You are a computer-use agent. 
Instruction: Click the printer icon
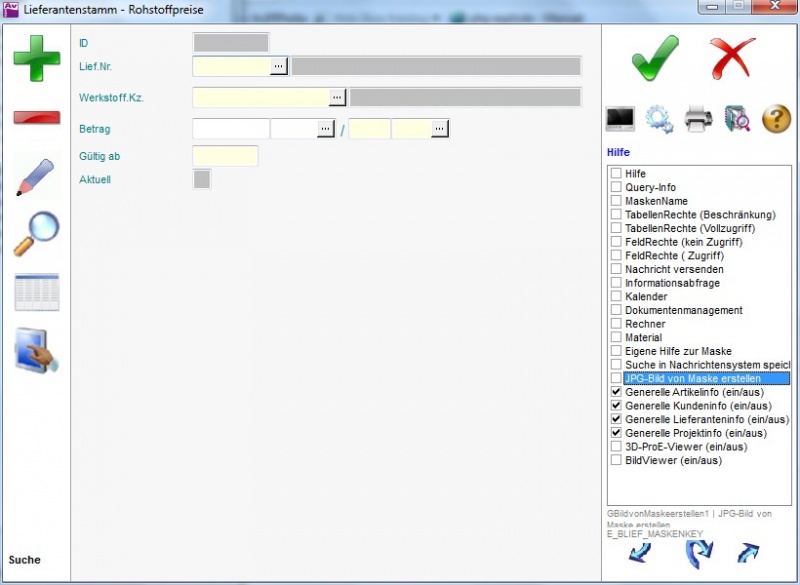tap(698, 119)
